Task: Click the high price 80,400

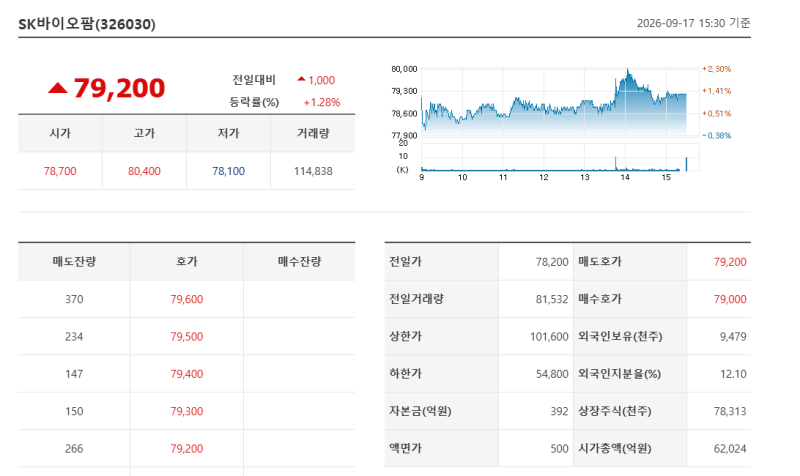Action: coord(144,171)
